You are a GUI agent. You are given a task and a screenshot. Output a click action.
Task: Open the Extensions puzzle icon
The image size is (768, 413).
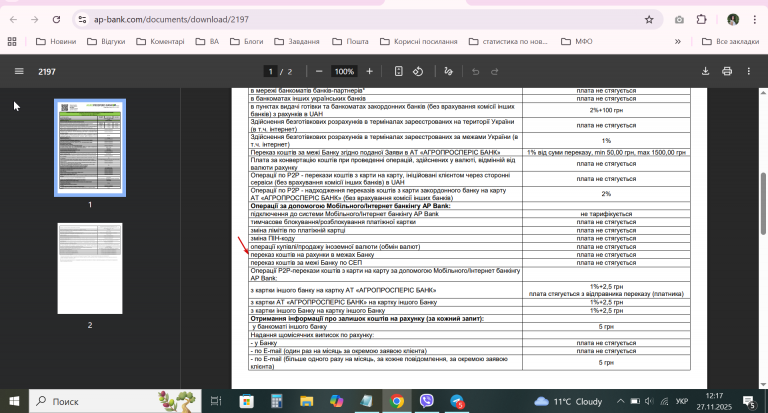[x=701, y=20]
